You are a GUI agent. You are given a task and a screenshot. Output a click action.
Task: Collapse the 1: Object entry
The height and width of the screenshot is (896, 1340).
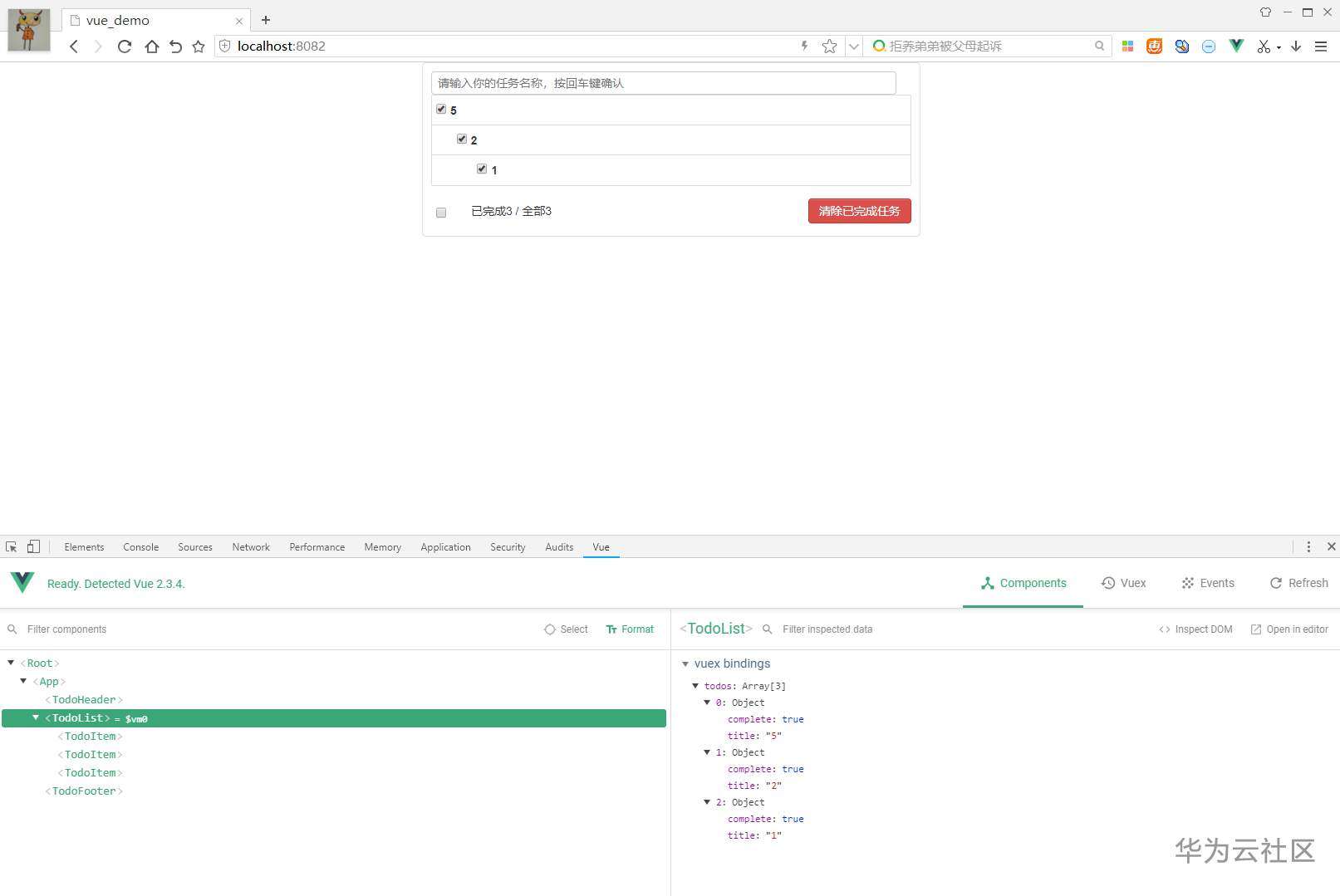click(x=707, y=752)
